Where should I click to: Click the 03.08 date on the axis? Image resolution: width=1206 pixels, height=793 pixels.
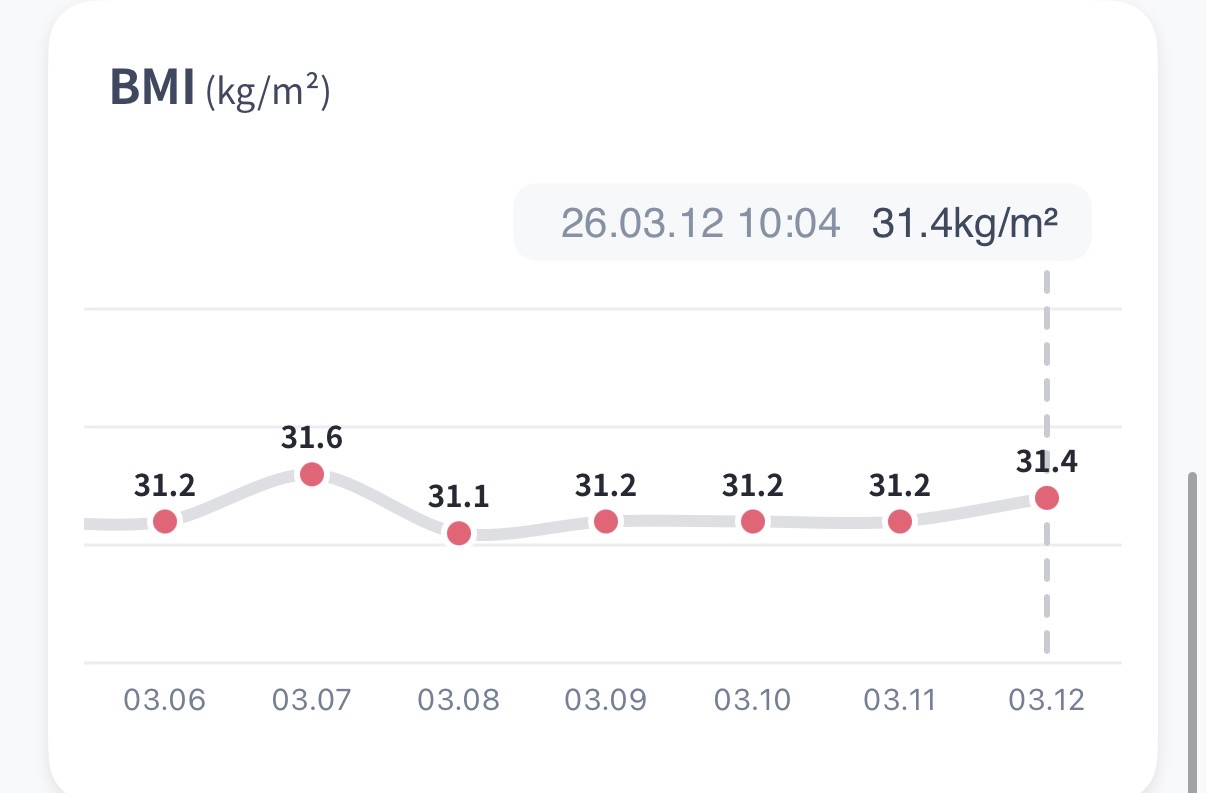click(x=459, y=699)
